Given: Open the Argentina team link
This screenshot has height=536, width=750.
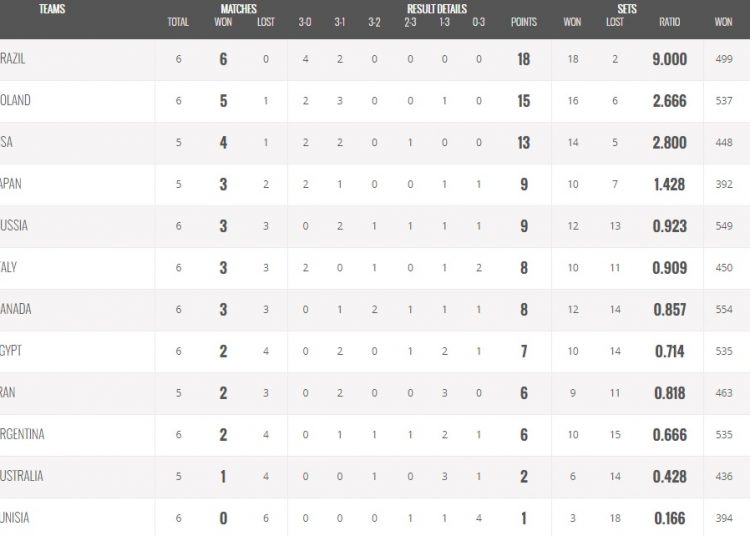Looking at the screenshot, I should click(22, 434).
